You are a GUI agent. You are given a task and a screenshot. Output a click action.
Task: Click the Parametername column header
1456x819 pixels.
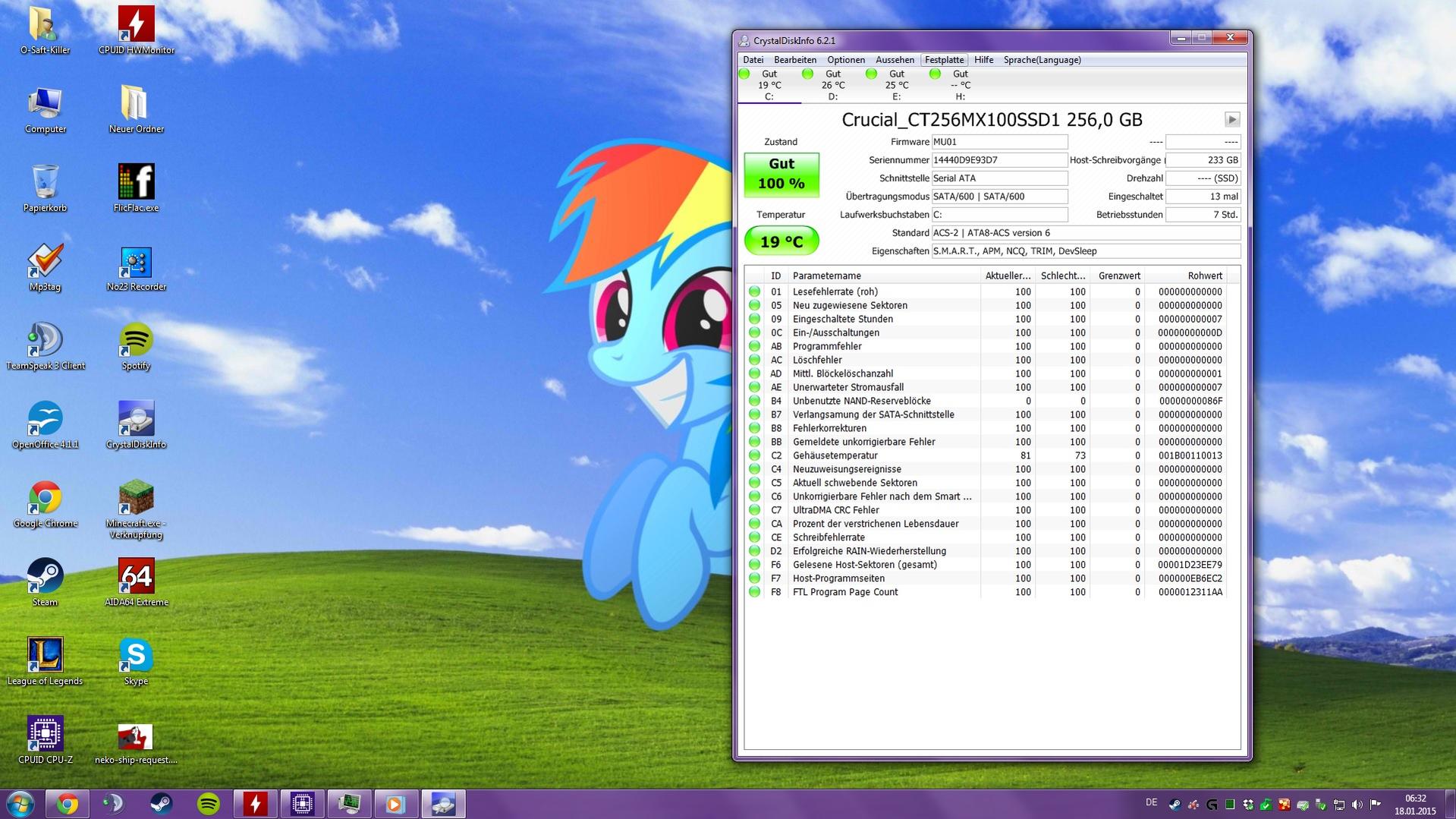click(884, 276)
